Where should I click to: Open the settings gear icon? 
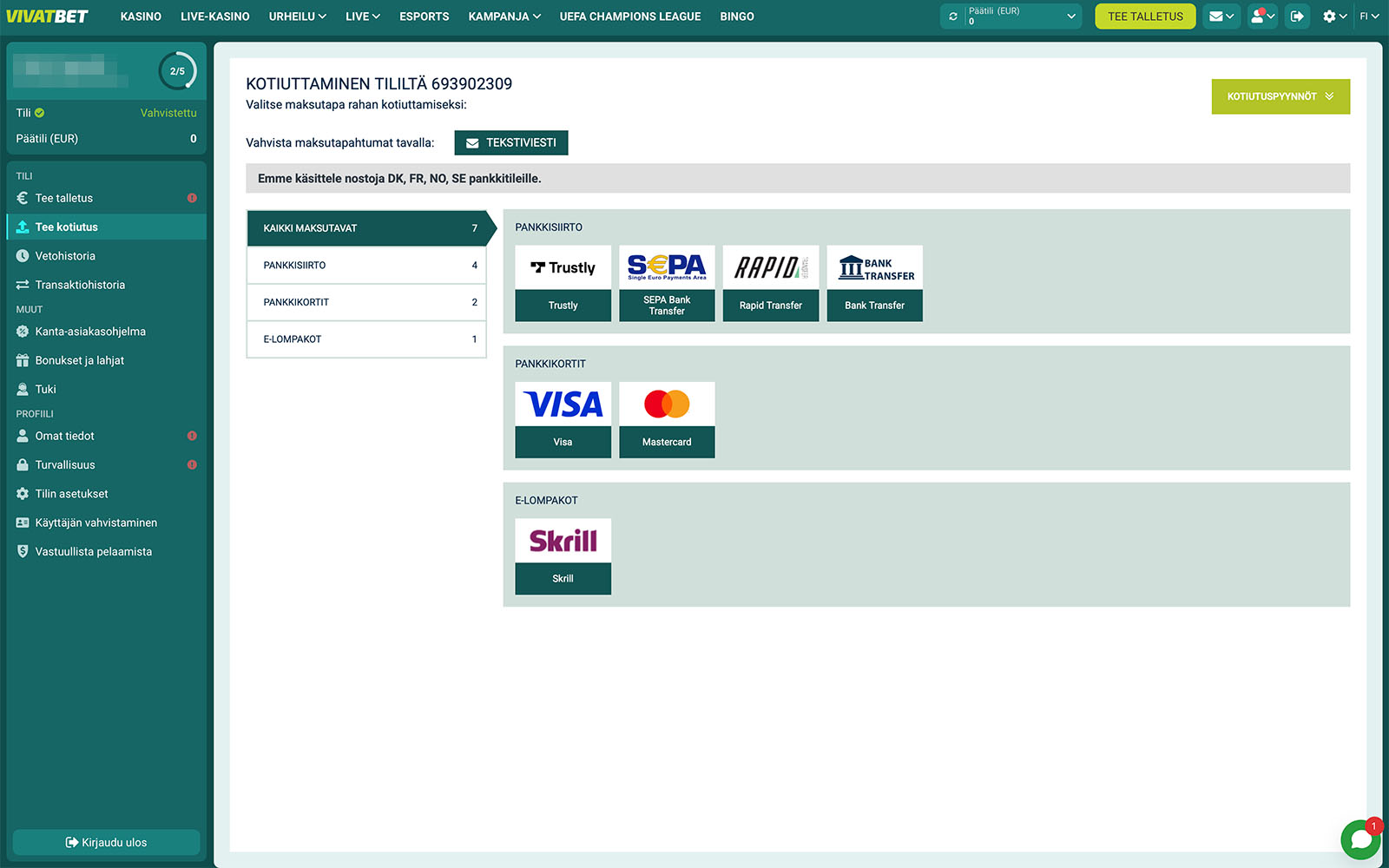click(x=1333, y=16)
